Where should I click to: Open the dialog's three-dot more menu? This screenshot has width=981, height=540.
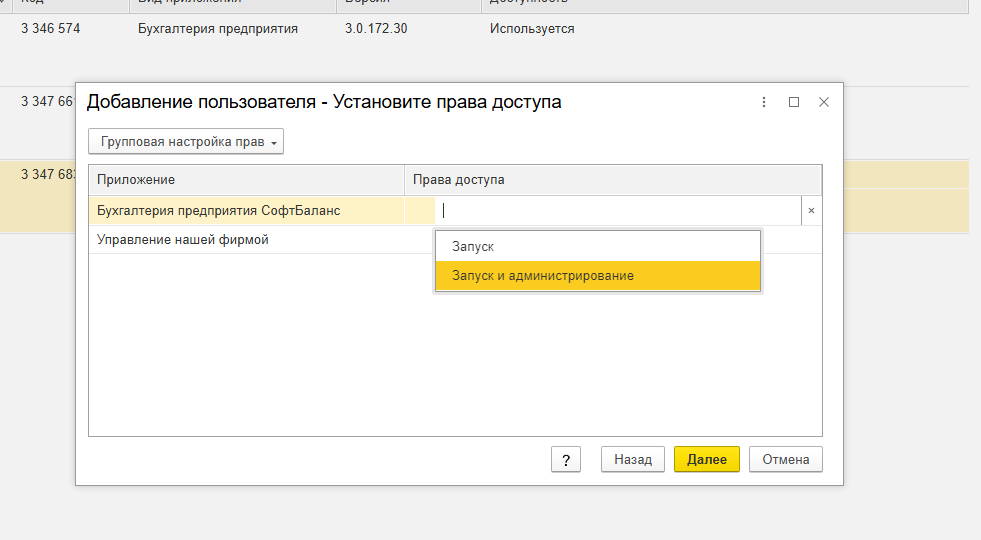[763, 102]
